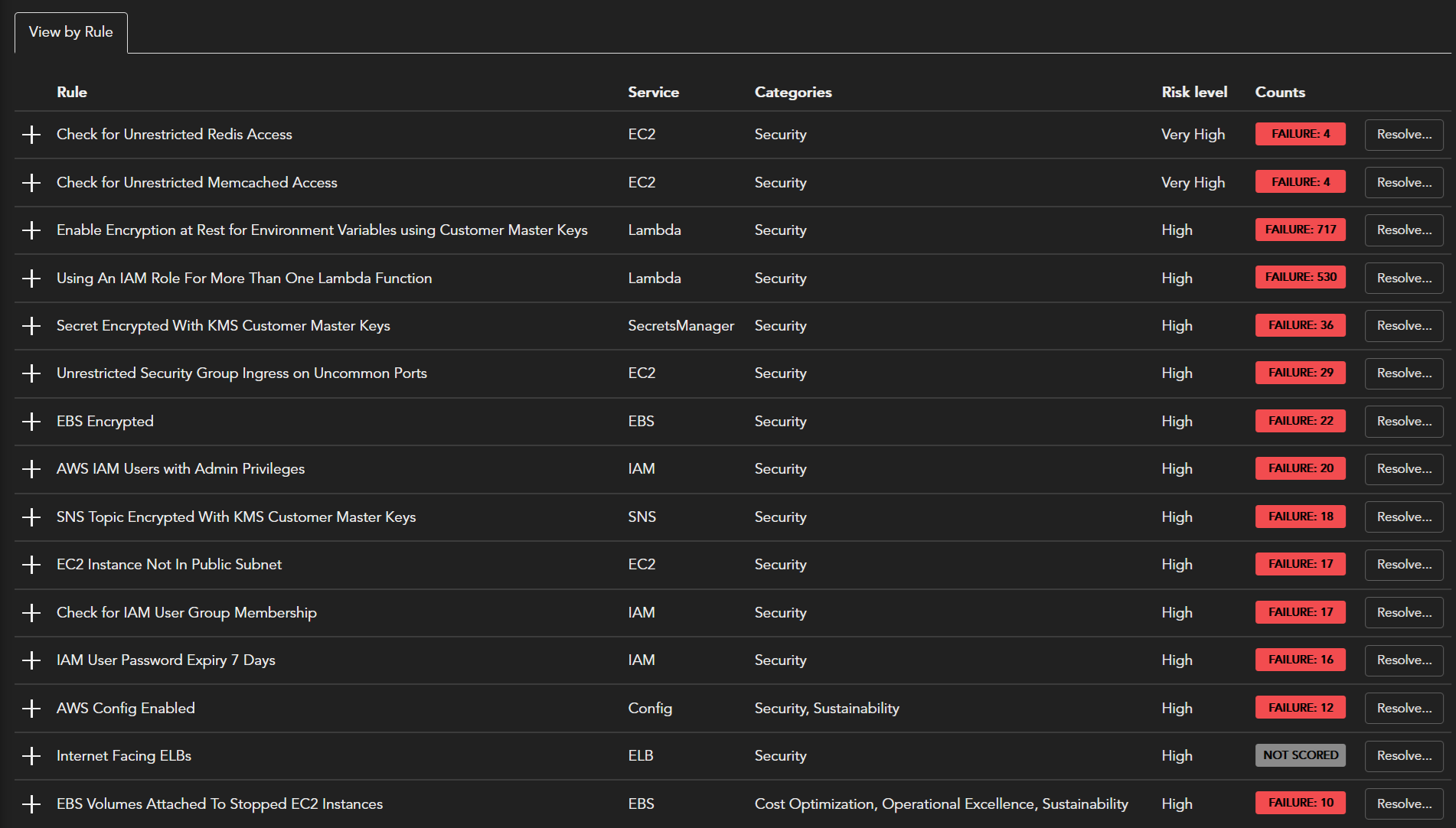Click plus icon beside EBS Encrypted rule
This screenshot has height=828, width=1456.
point(31,422)
